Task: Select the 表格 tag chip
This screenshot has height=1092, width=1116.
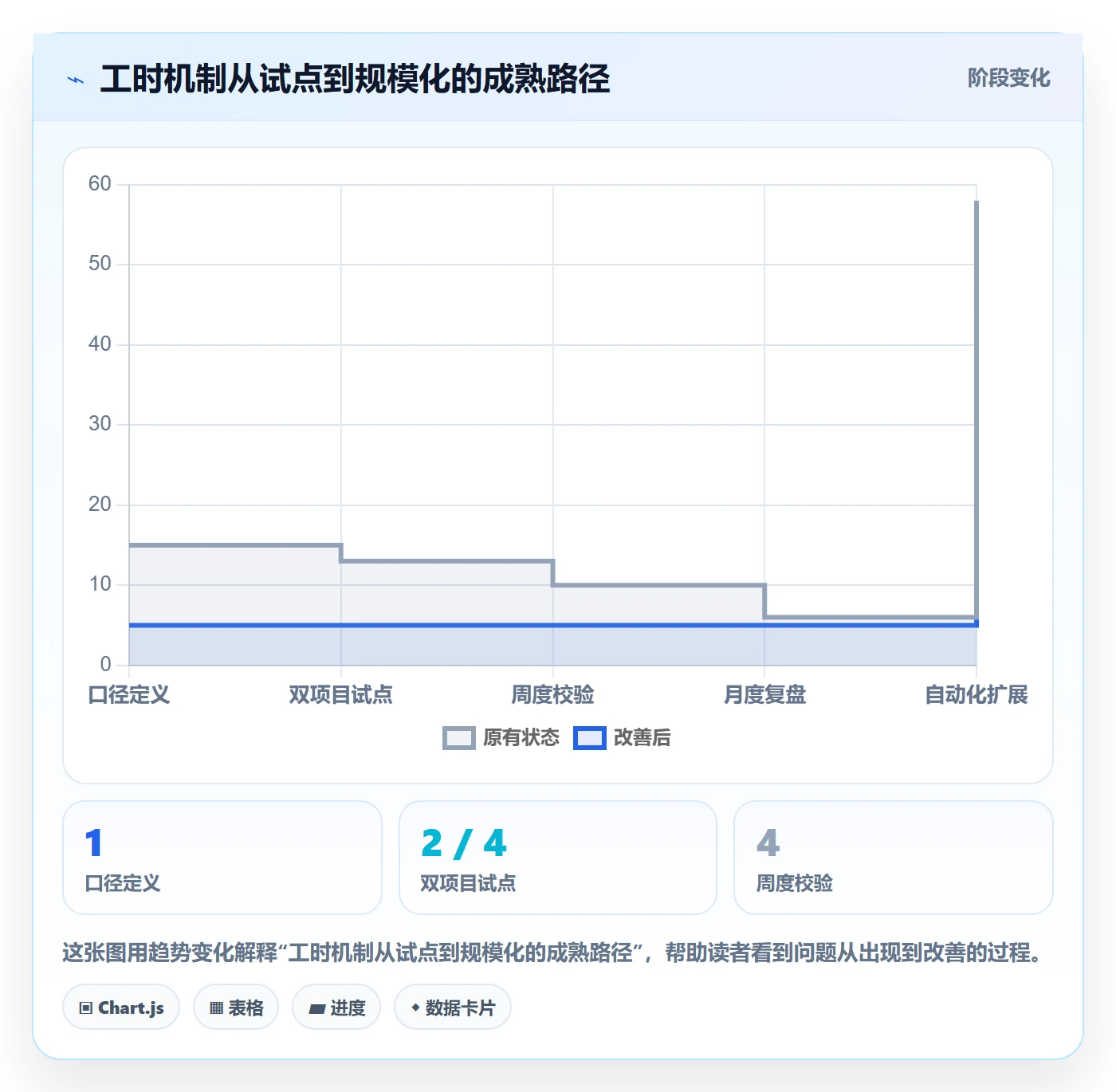Action: click(236, 1008)
